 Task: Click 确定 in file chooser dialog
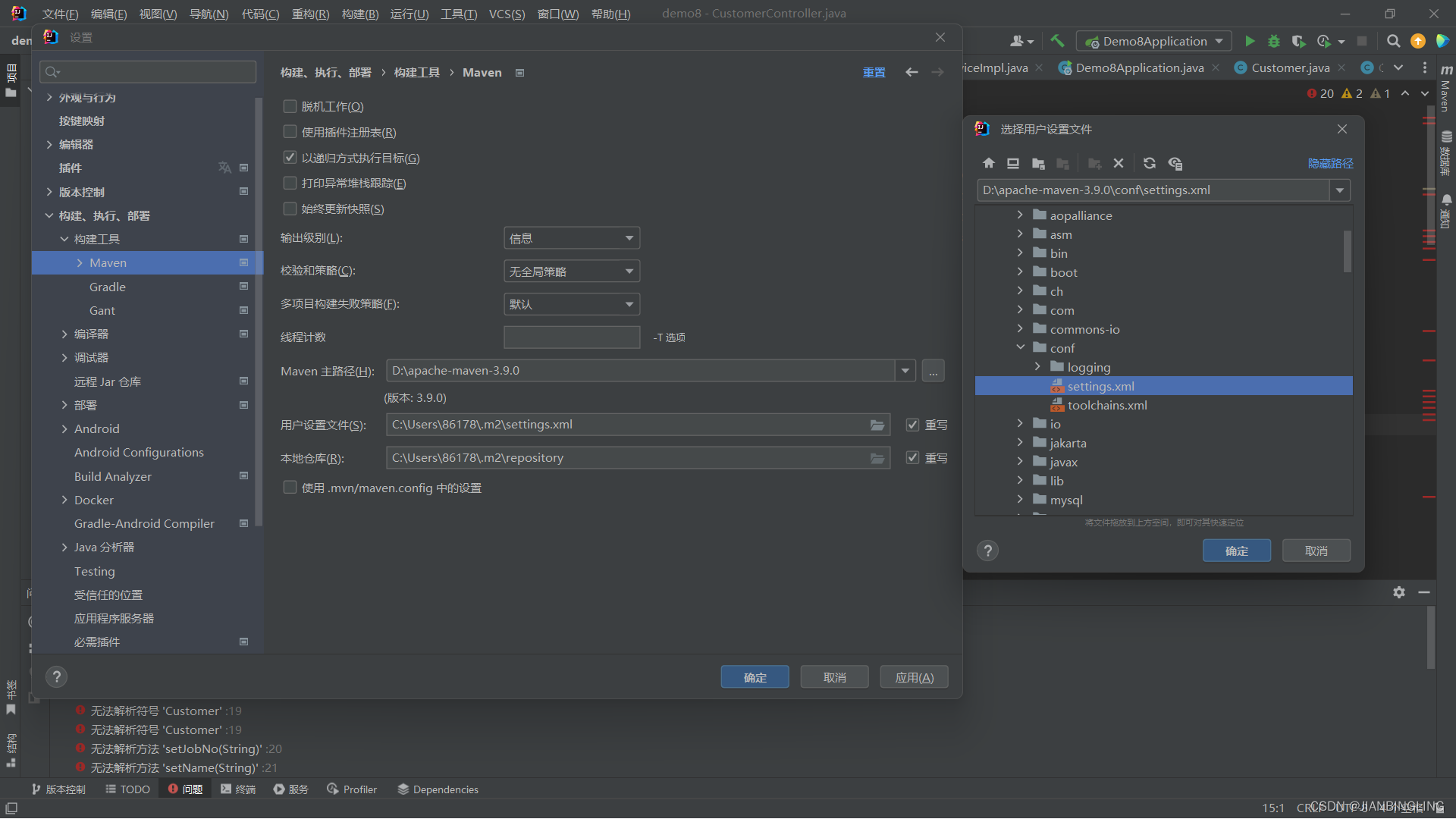(1236, 551)
